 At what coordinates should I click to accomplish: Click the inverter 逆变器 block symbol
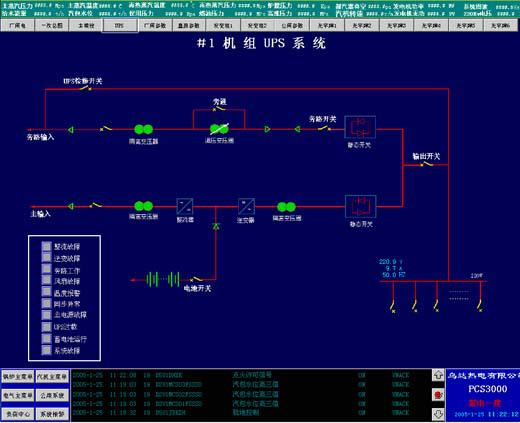(x=246, y=207)
